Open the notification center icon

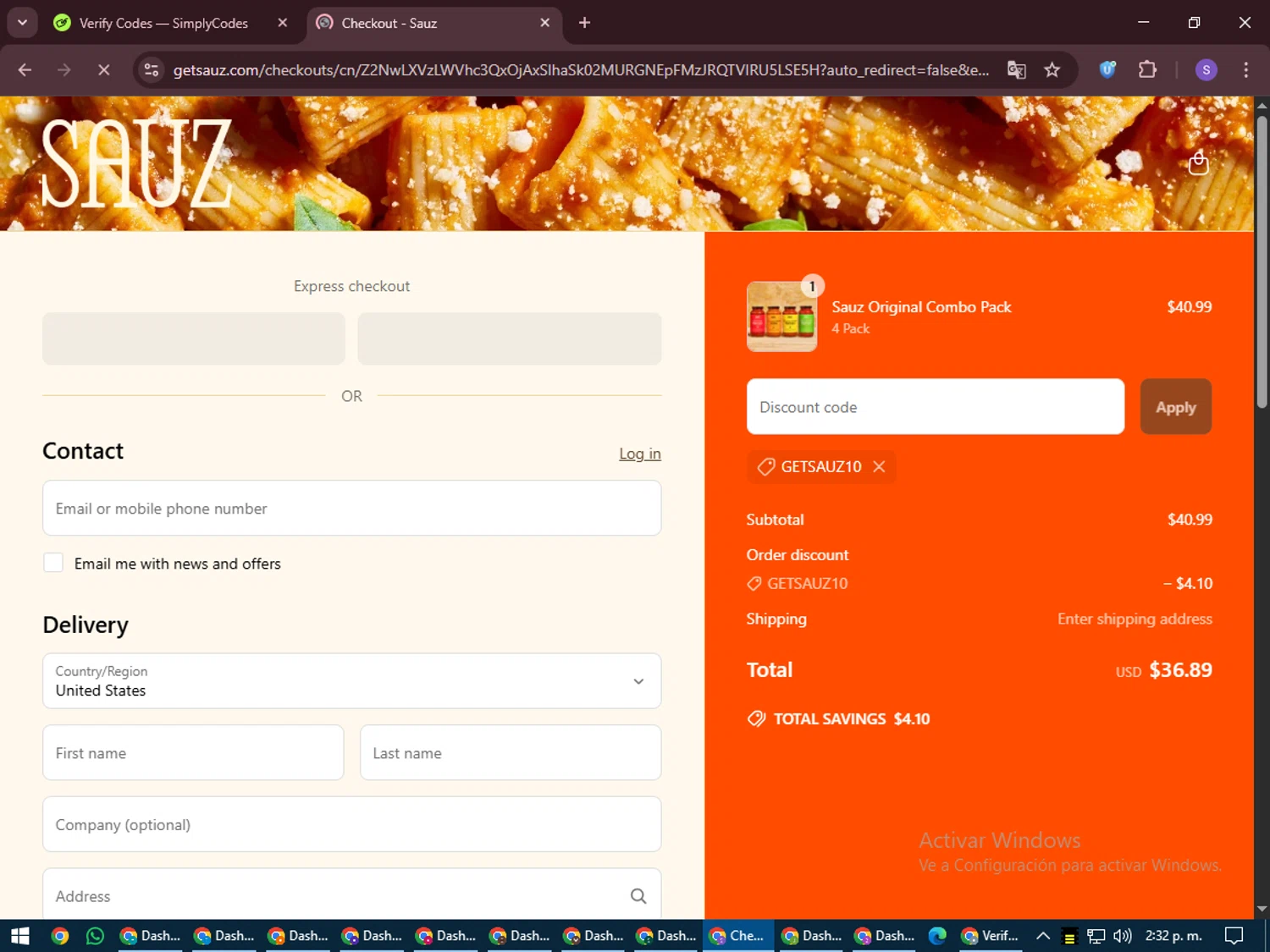tap(1234, 936)
